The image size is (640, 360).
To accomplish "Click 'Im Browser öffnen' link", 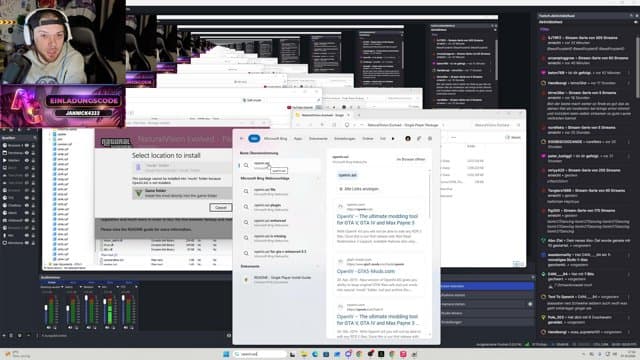I will point(411,159).
